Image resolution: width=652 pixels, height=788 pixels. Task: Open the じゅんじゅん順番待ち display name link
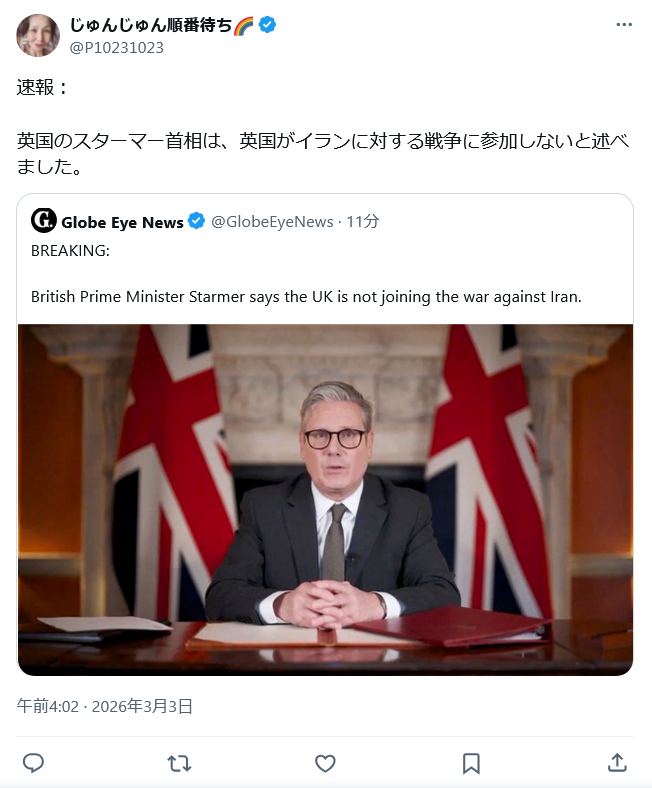click(x=150, y=25)
